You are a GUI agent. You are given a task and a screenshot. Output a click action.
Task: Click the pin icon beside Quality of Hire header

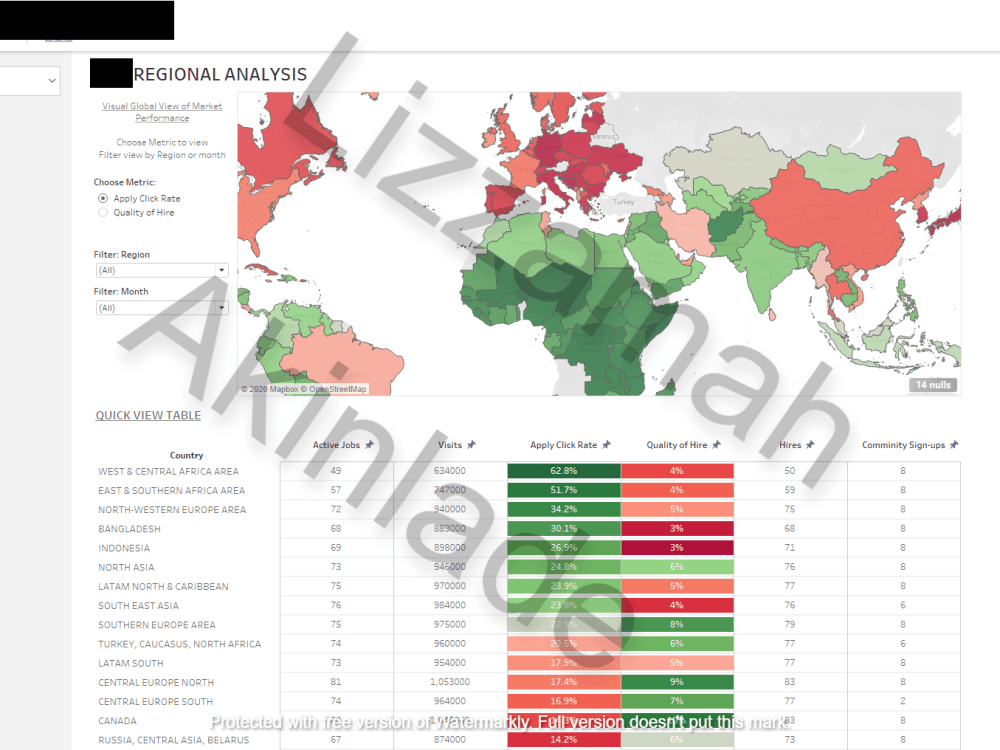pyautogui.click(x=716, y=445)
